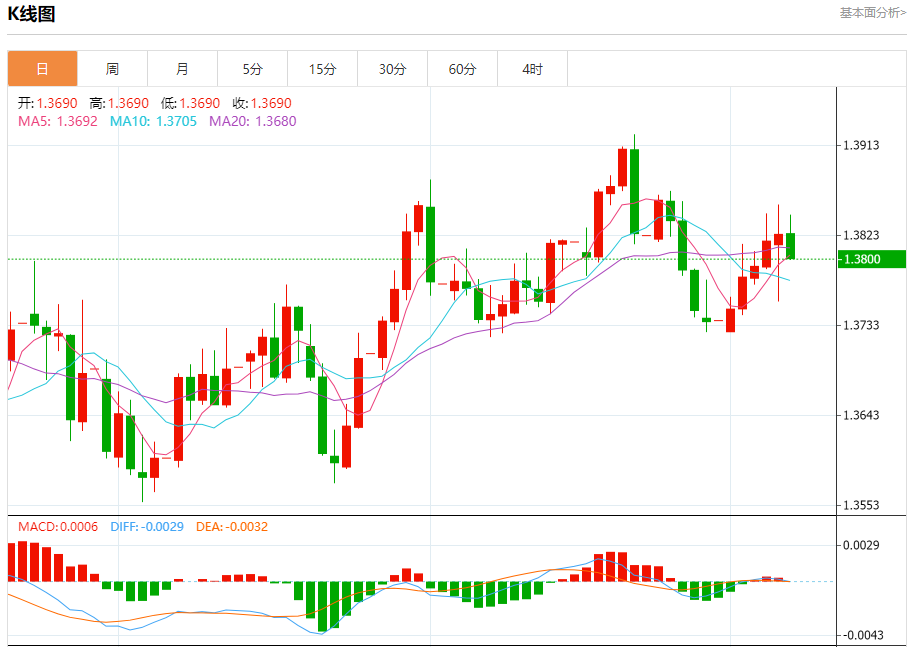The height and width of the screenshot is (647, 911).
Task: Click the MACD value label
Action: pos(58,527)
